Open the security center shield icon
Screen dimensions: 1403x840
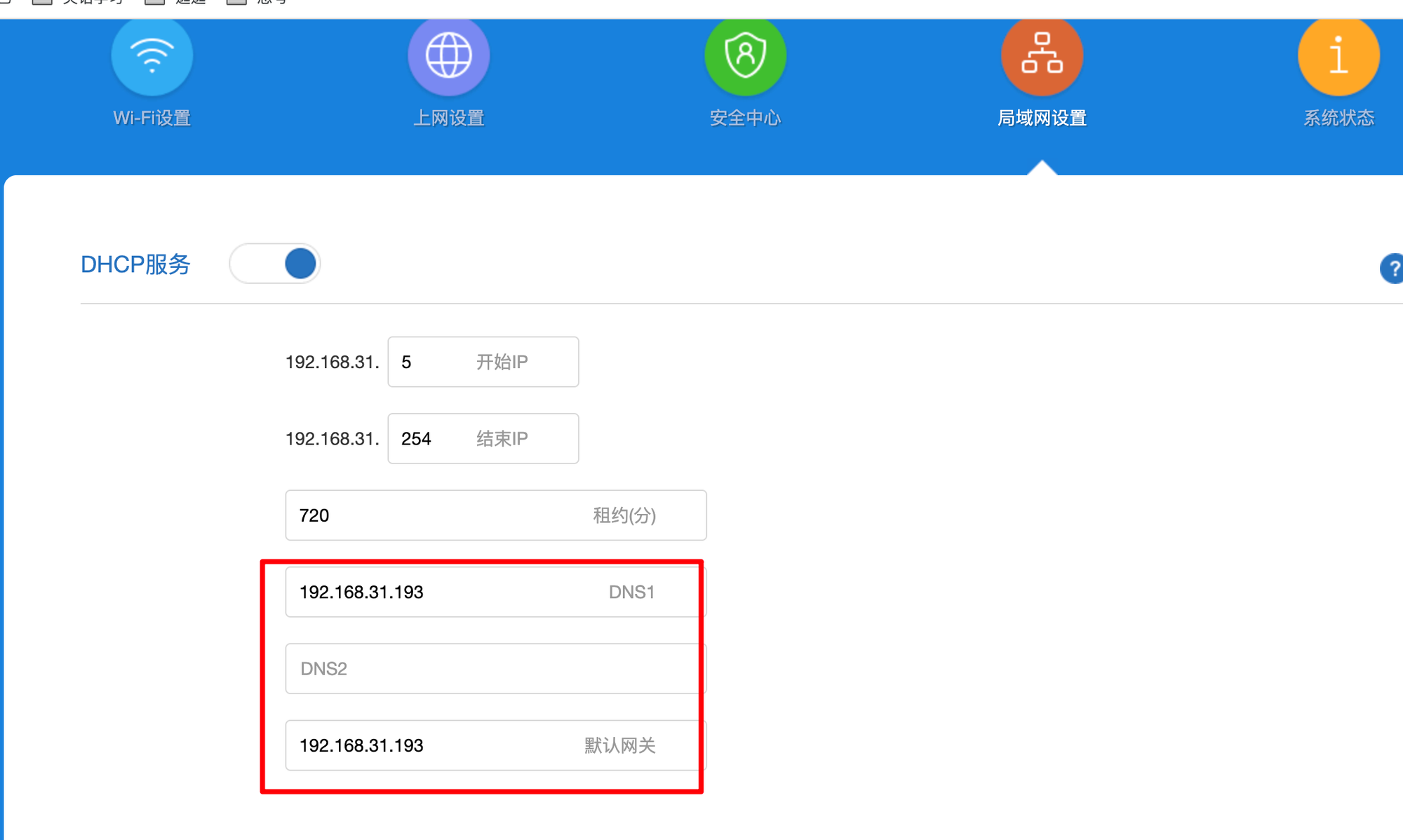tap(746, 57)
